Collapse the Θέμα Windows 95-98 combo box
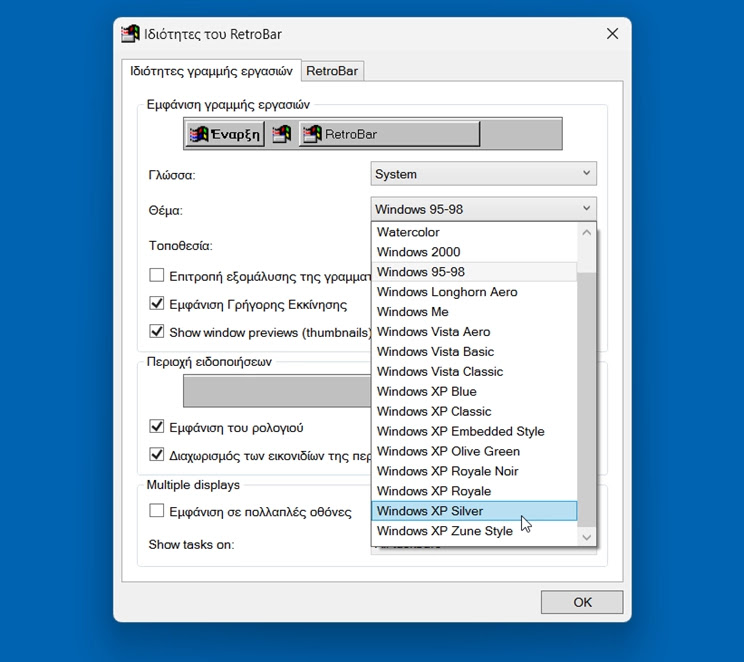Image resolution: width=744 pixels, height=662 pixels. coord(484,209)
